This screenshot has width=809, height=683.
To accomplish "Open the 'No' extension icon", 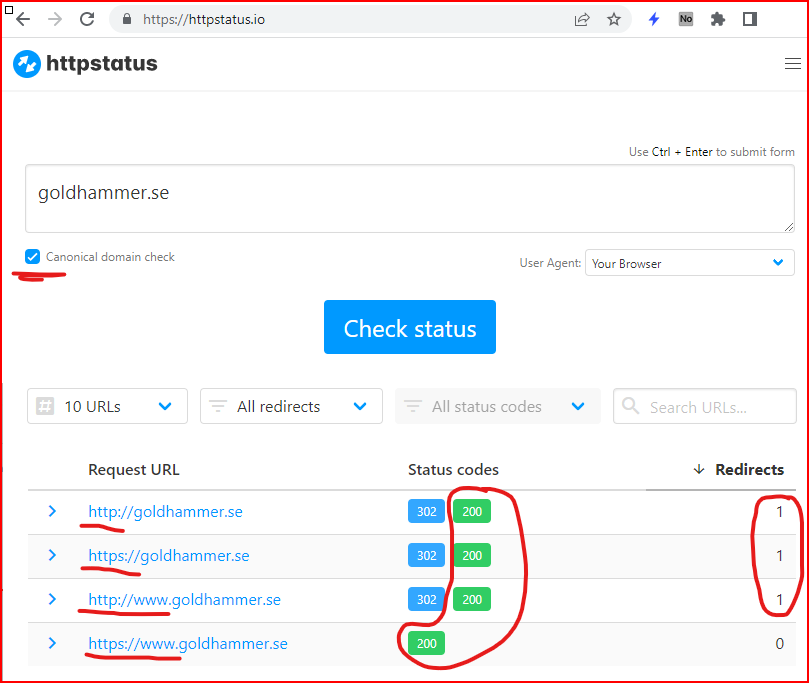I will point(686,19).
